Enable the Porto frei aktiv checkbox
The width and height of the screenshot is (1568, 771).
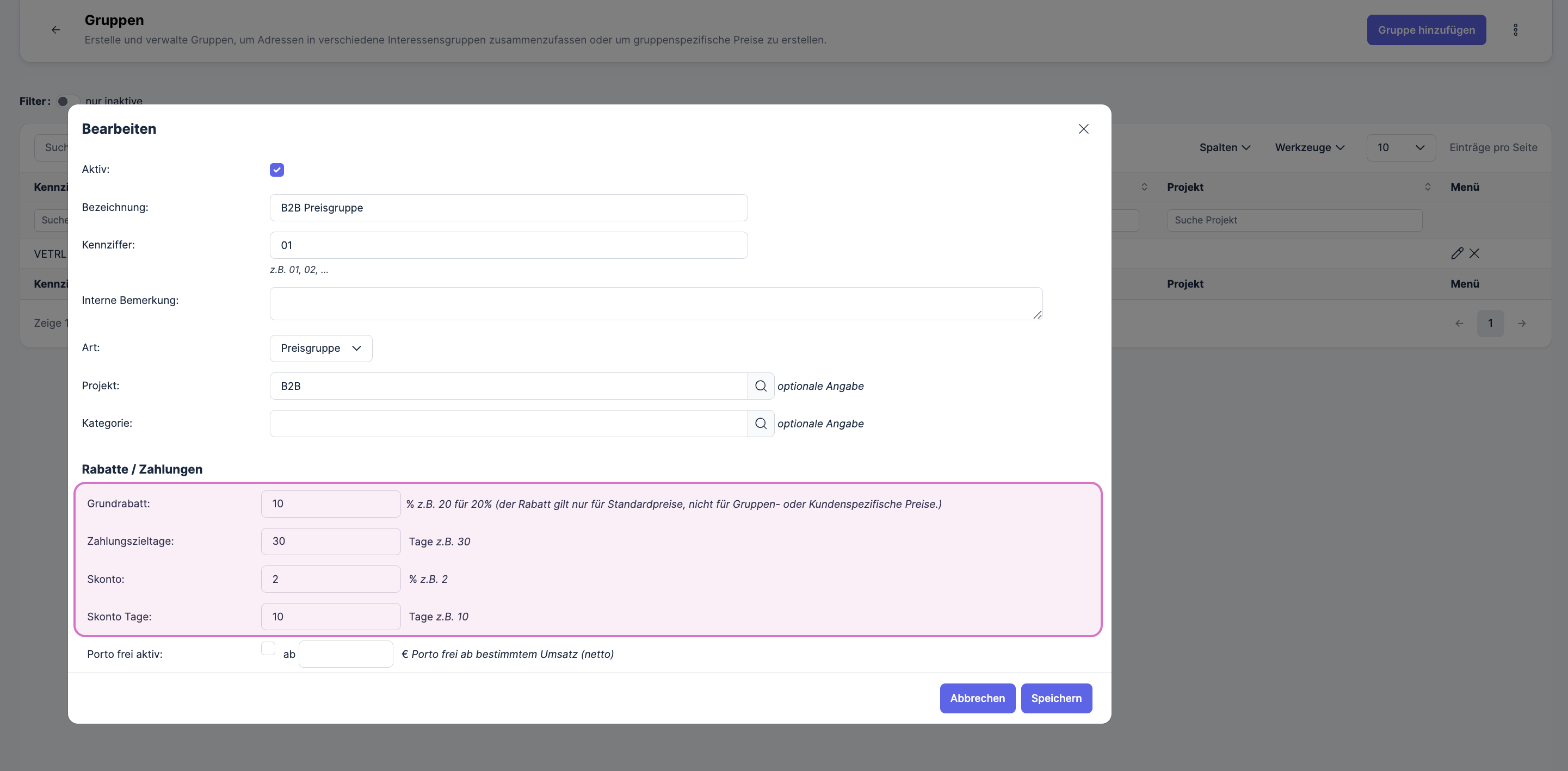tap(268, 649)
